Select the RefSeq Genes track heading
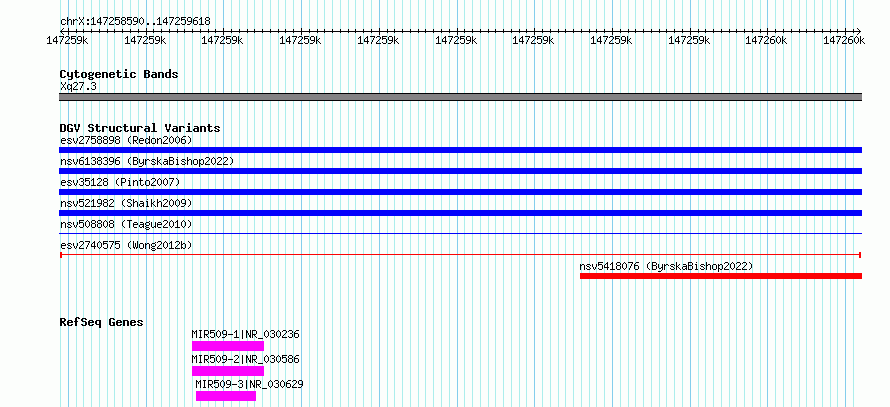This screenshot has width=890, height=407. tap(102, 322)
